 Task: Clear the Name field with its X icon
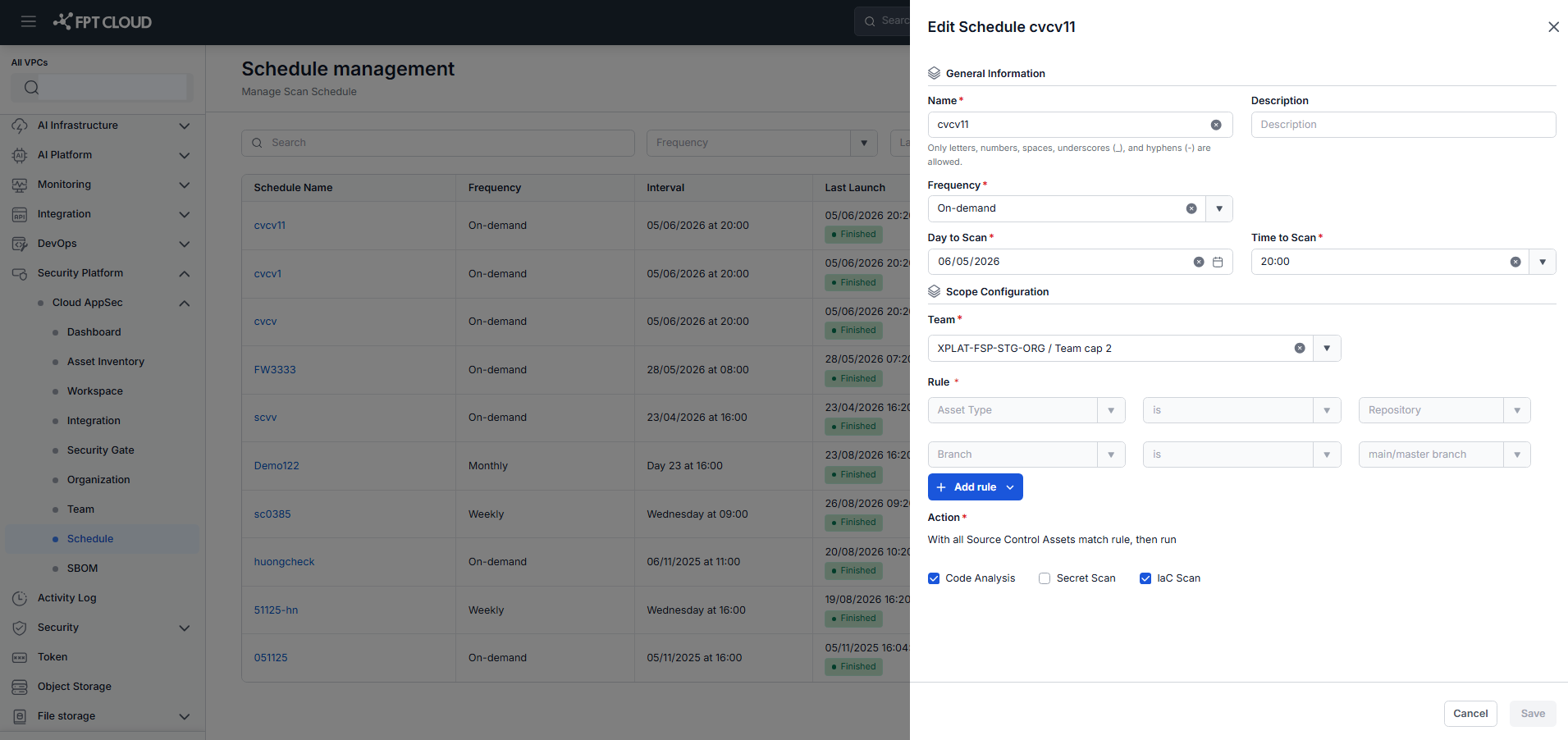[x=1216, y=125]
